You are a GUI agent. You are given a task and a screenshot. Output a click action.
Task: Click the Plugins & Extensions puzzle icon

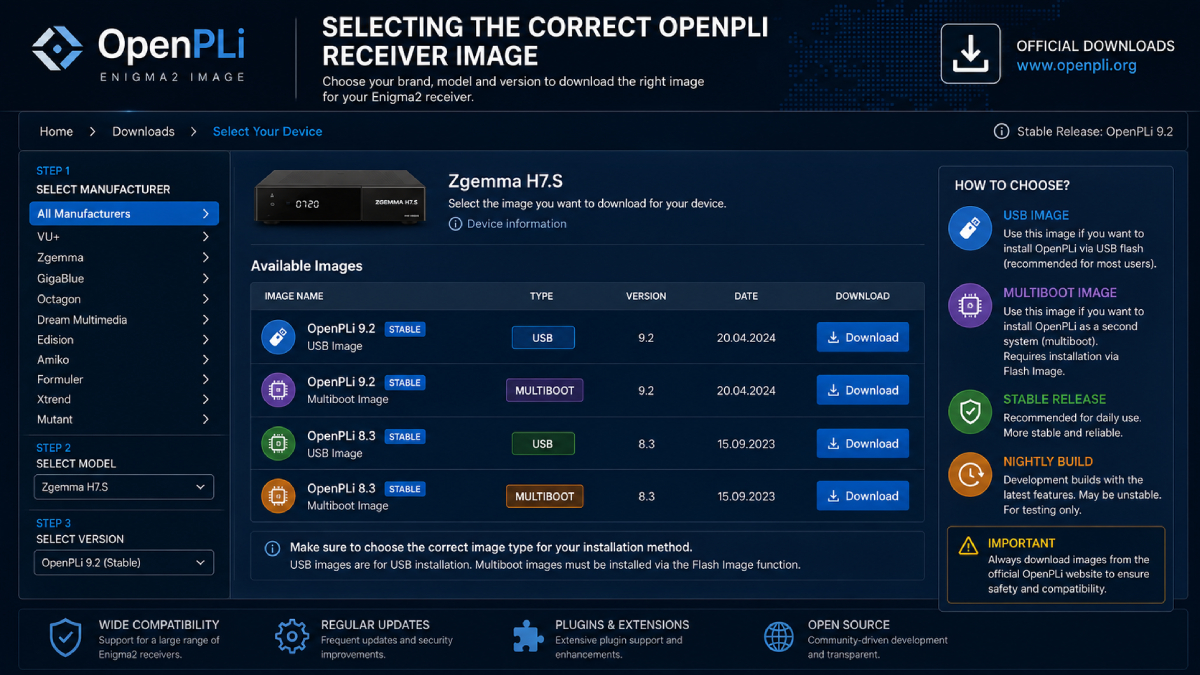pos(528,637)
